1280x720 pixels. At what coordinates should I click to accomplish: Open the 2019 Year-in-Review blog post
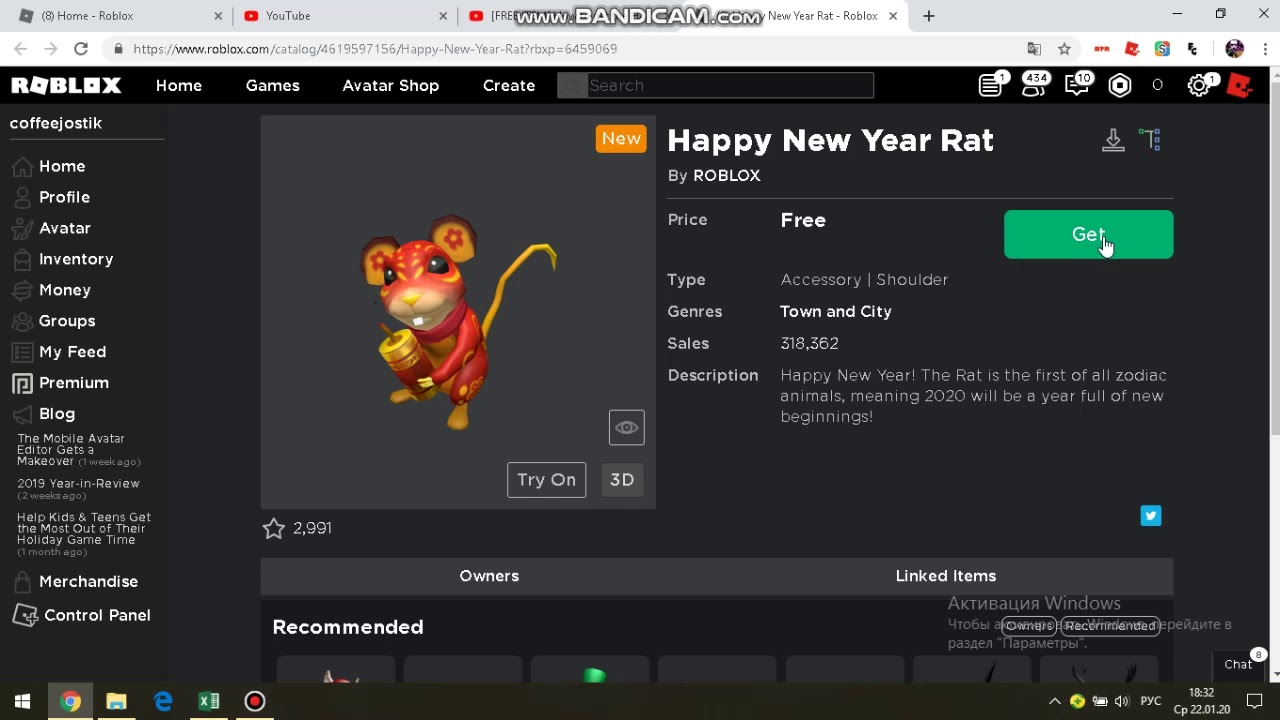click(x=78, y=489)
